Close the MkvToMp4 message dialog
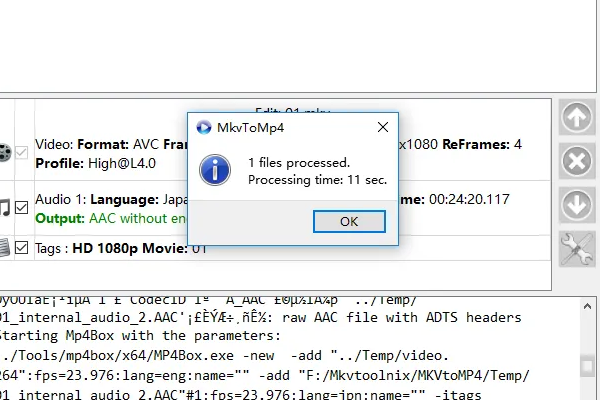600x400 pixels. coord(383,127)
